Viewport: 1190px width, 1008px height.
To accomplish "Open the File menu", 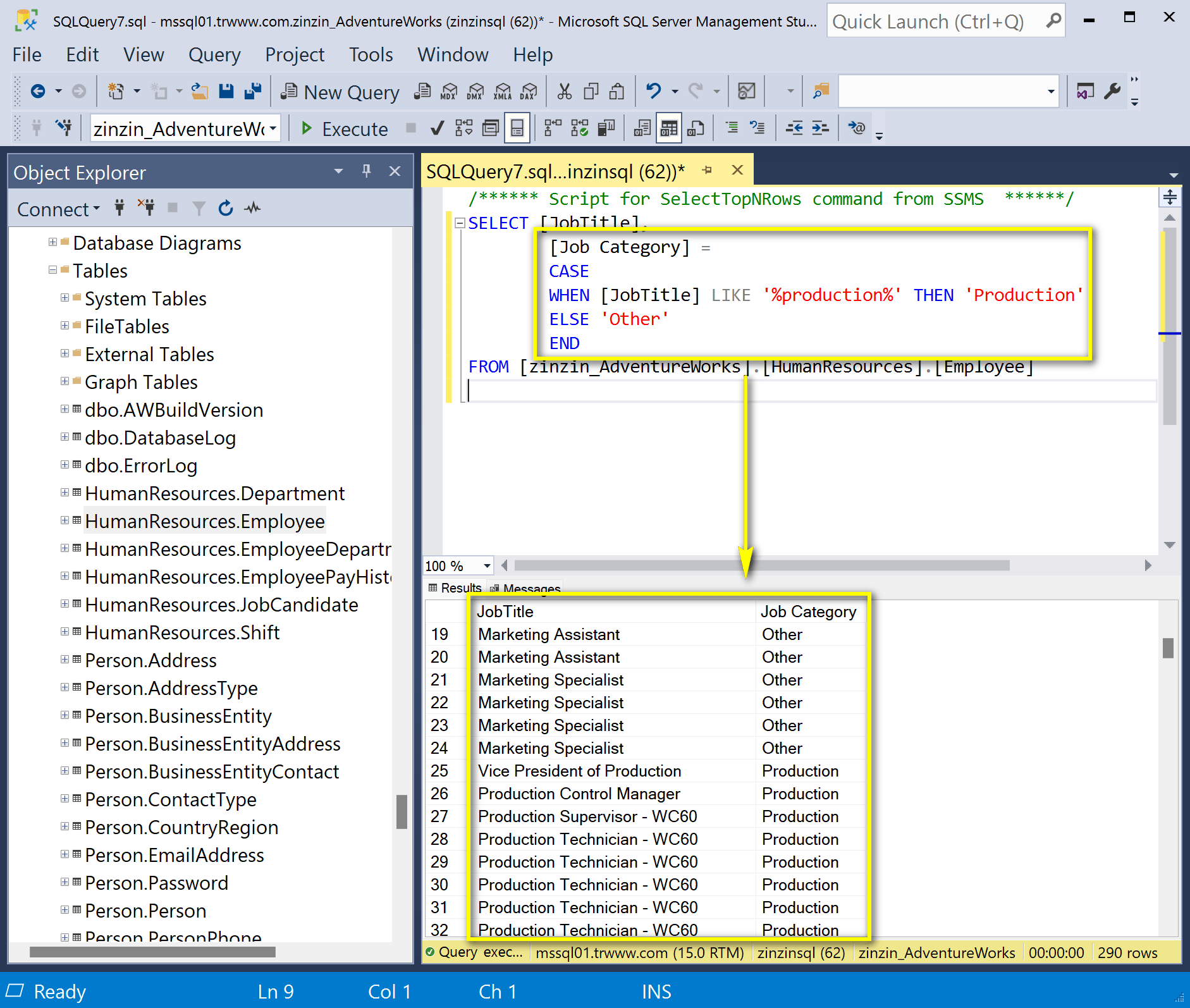I will point(27,55).
